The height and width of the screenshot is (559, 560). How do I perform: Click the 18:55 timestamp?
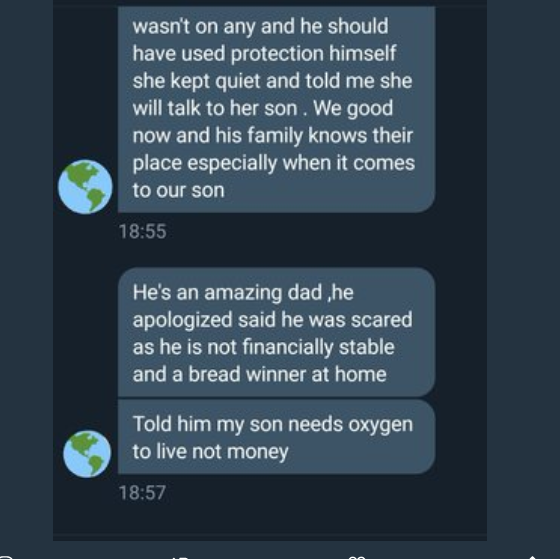(142, 231)
